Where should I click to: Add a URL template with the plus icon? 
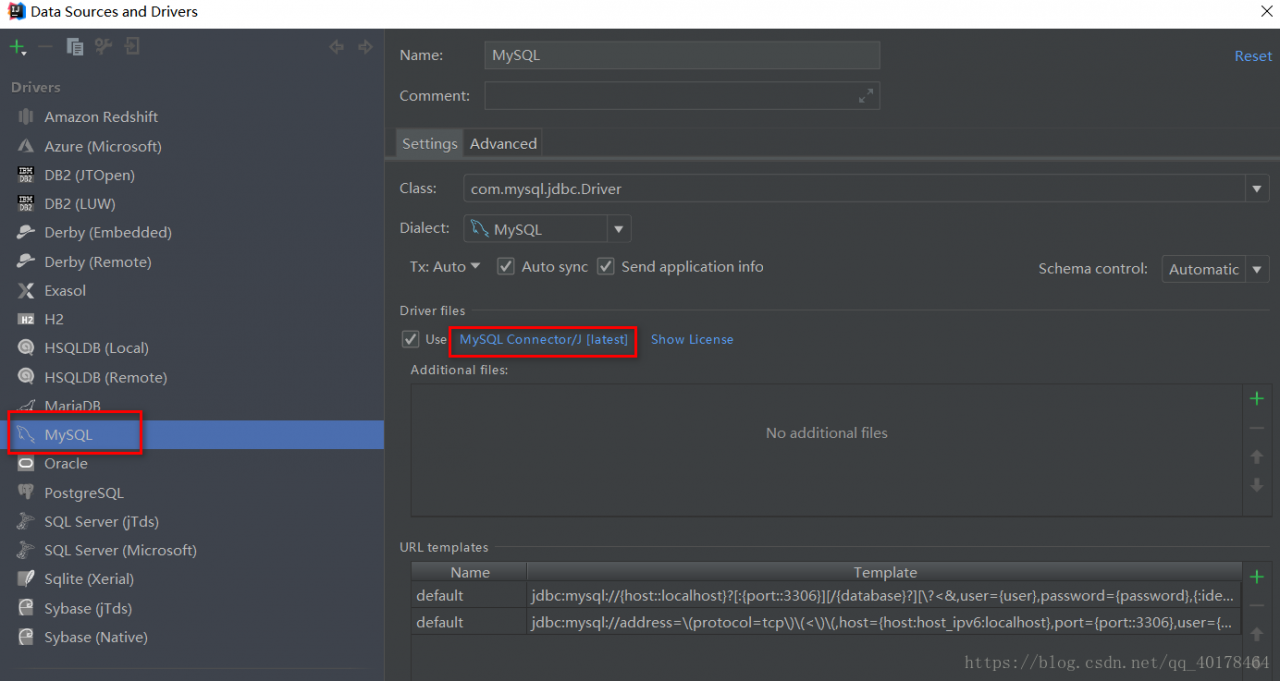(1257, 577)
